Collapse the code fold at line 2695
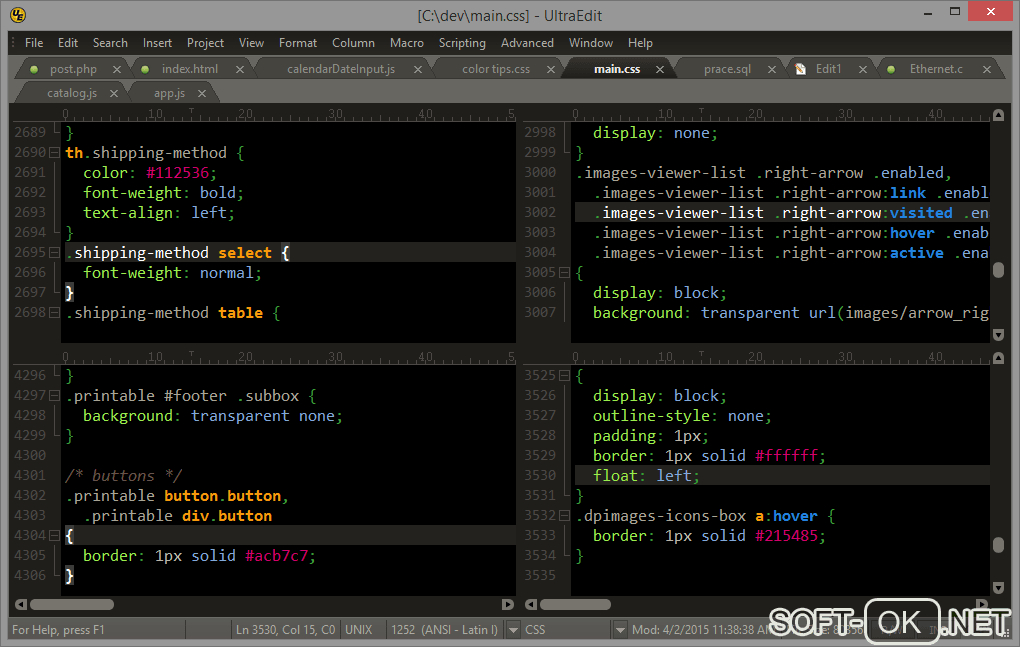This screenshot has height=647, width=1020. click(54, 252)
